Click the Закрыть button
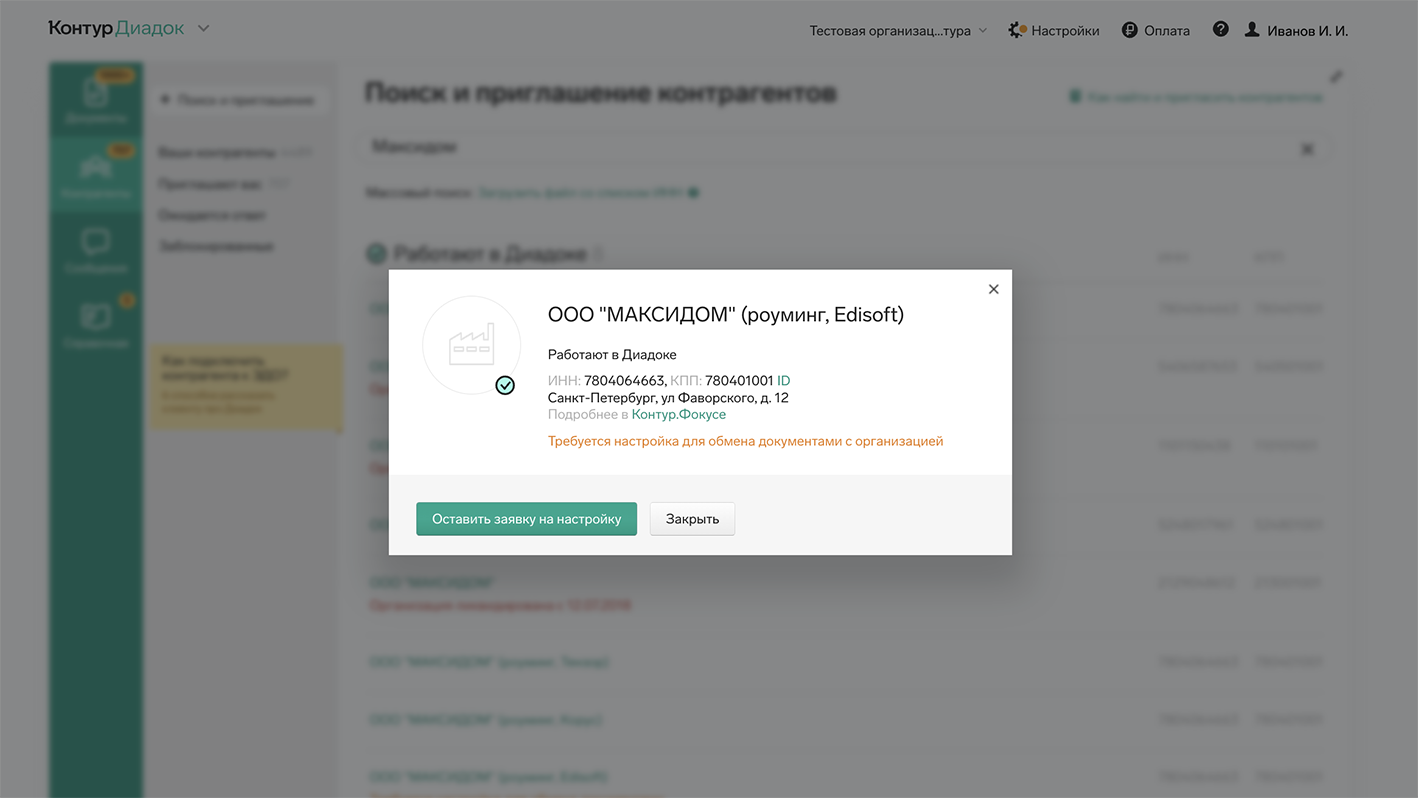This screenshot has width=1418, height=798. click(x=692, y=519)
